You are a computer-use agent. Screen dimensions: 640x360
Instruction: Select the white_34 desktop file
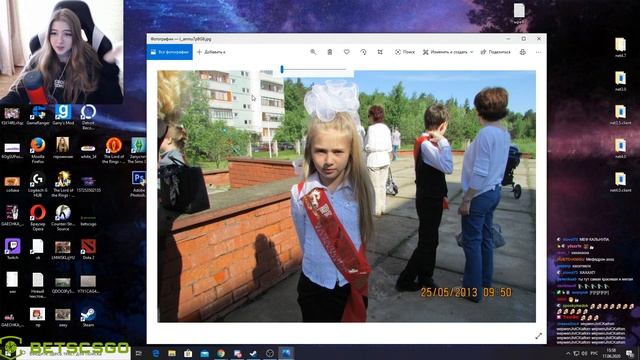[88, 150]
